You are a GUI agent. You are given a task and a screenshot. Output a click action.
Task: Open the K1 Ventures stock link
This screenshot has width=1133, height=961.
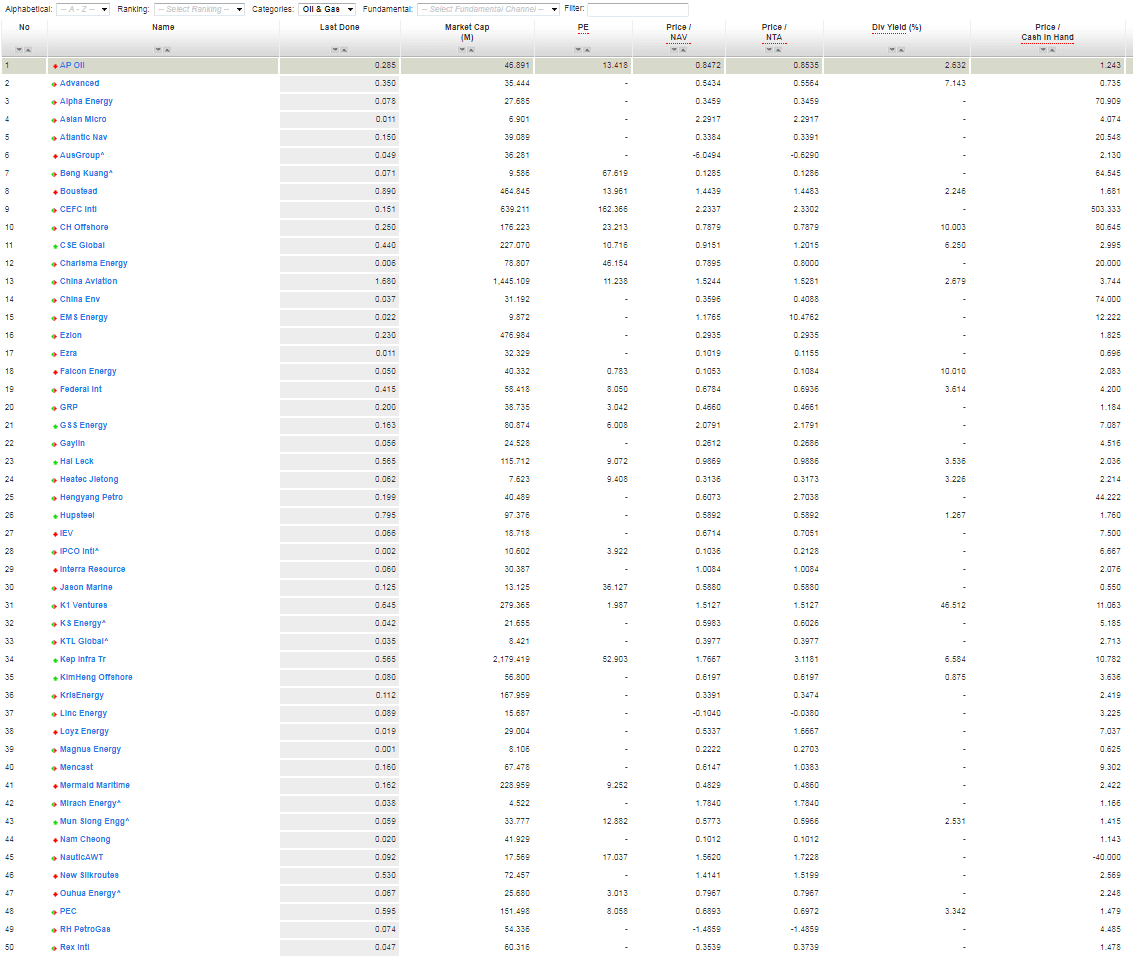pos(84,606)
